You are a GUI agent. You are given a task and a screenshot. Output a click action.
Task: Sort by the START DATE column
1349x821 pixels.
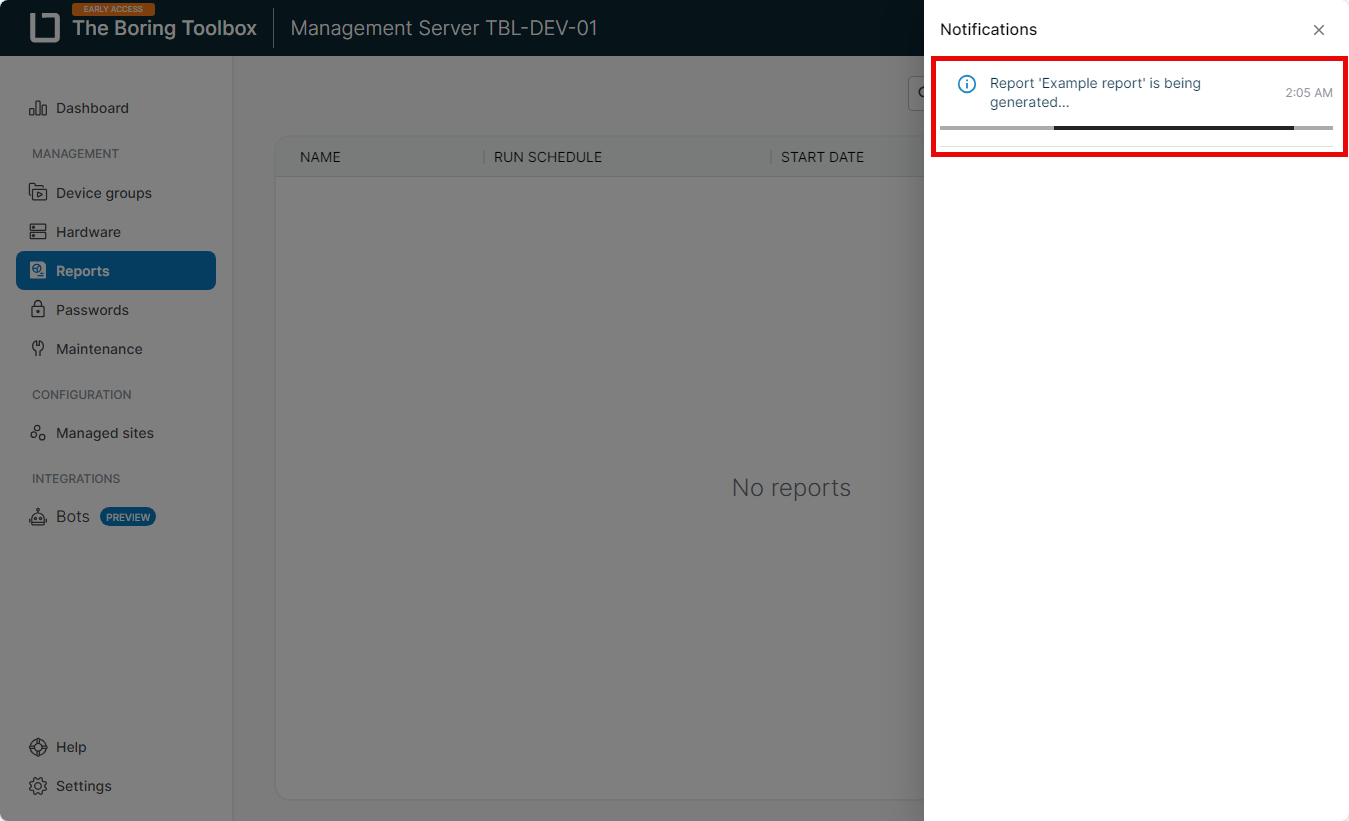822,157
